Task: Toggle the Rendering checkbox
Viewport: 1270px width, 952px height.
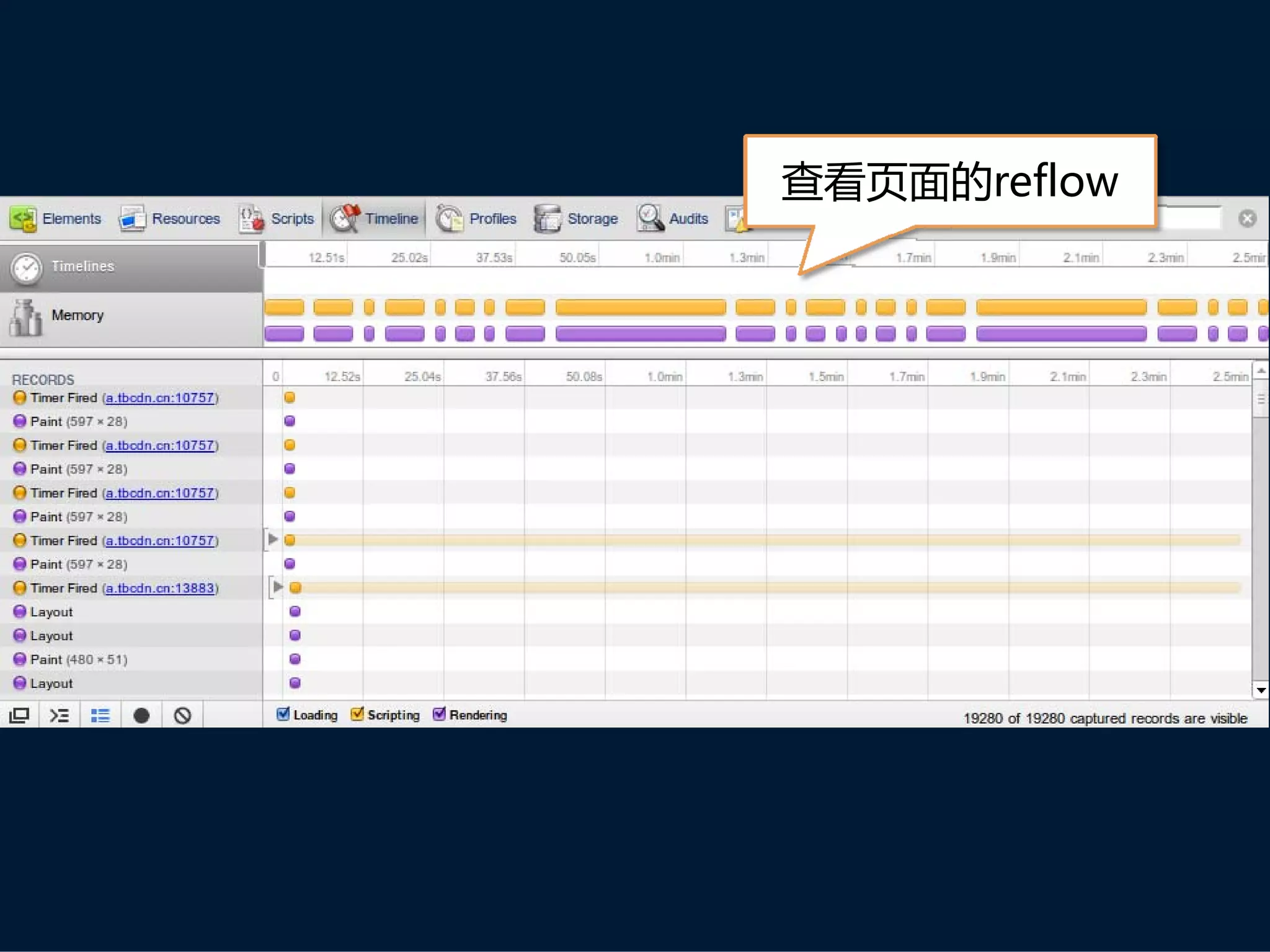Action: coord(439,714)
